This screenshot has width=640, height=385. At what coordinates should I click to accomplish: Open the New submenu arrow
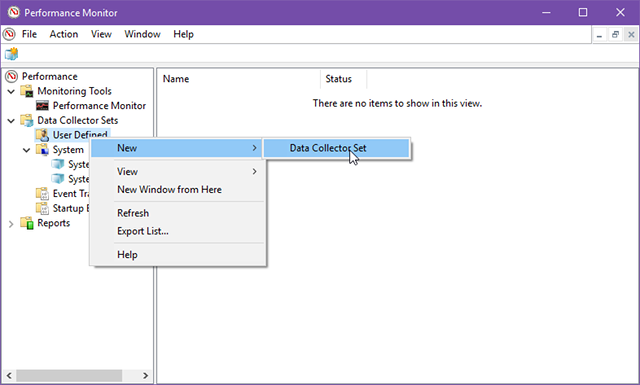pyautogui.click(x=255, y=148)
